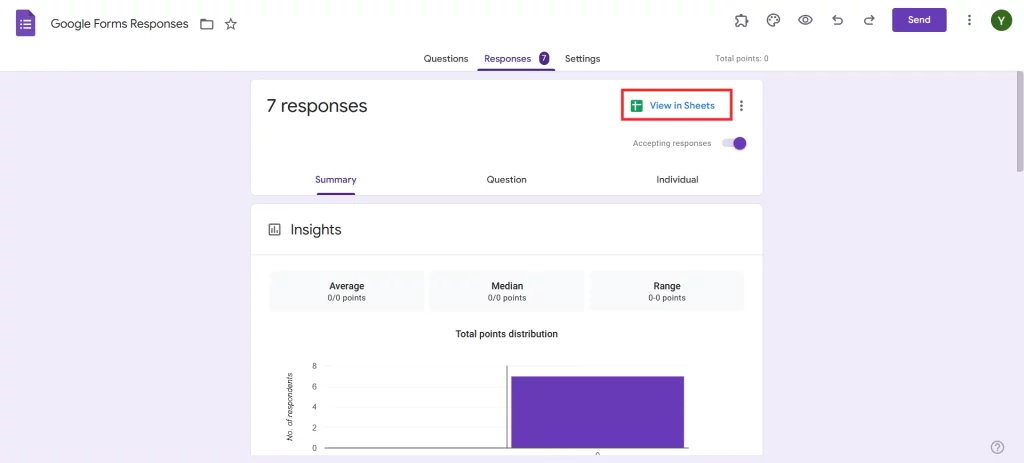Click the green Sheets icon

point(637,106)
